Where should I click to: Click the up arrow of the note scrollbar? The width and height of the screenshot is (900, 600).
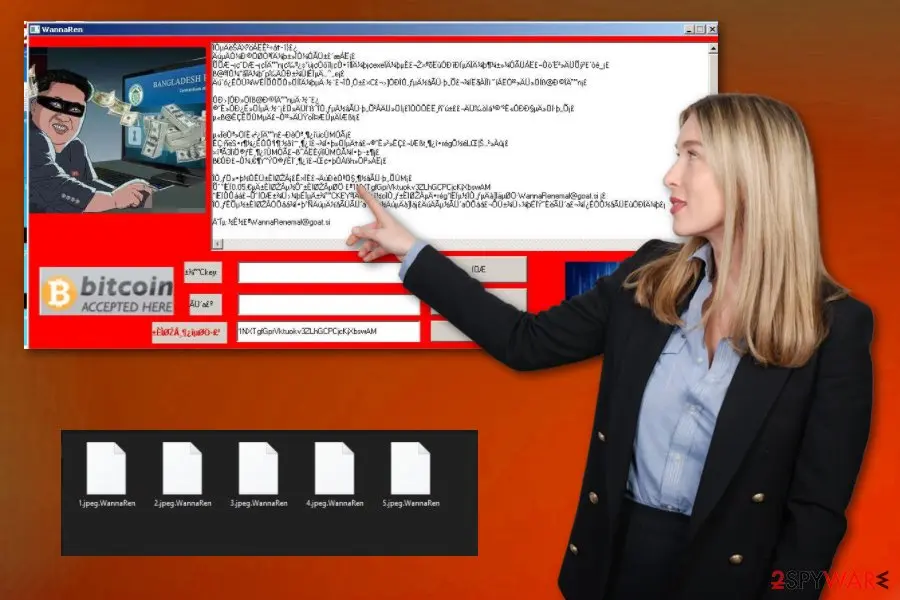pos(712,49)
